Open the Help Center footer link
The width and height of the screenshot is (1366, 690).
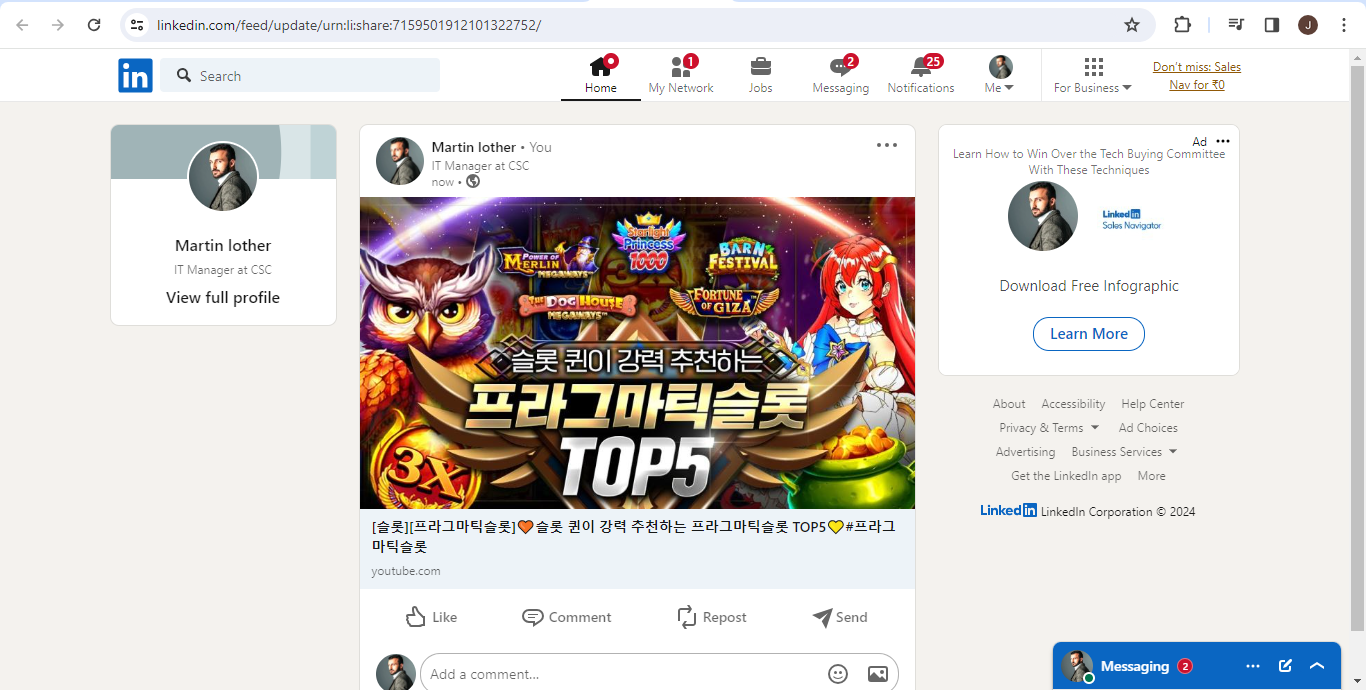(x=1152, y=404)
